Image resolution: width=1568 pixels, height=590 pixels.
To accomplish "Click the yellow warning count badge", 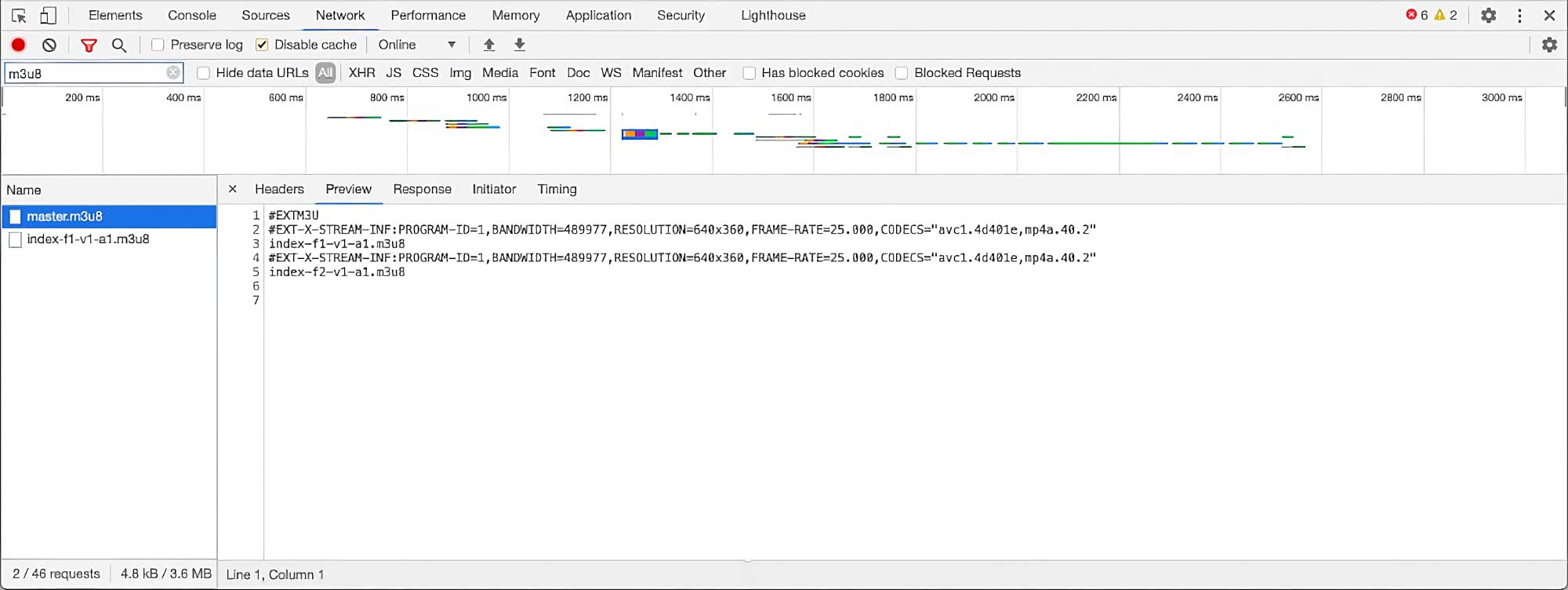I will coord(1446,15).
